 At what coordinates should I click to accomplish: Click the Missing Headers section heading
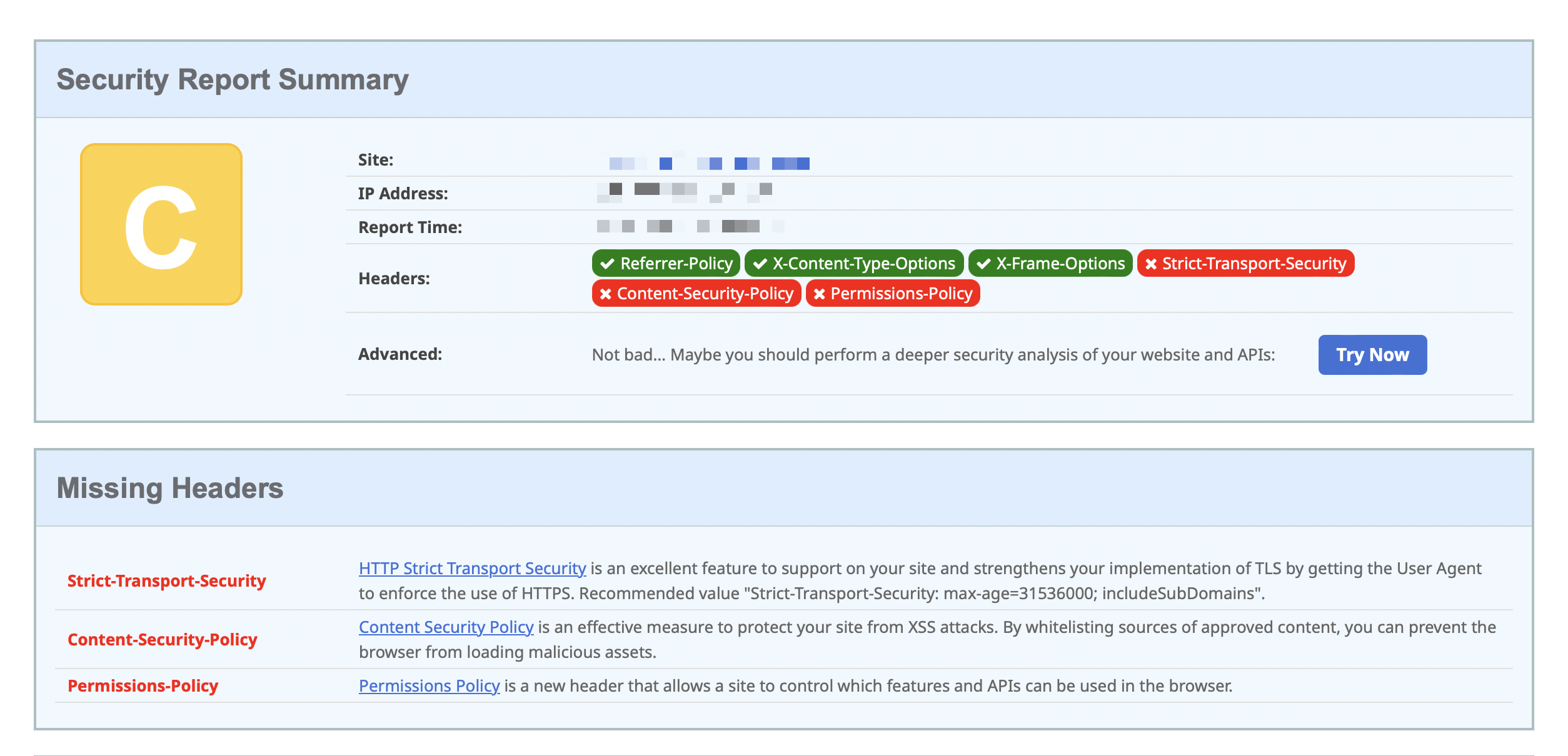click(169, 489)
